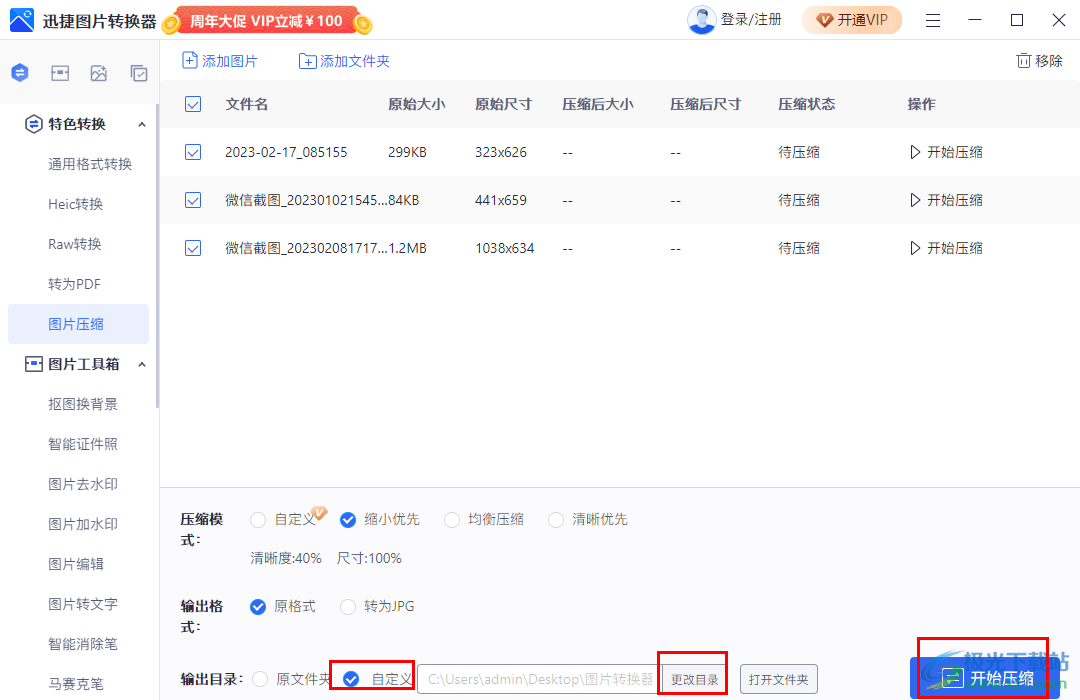
Task: Open 通用格式转换
Action: click(x=90, y=164)
